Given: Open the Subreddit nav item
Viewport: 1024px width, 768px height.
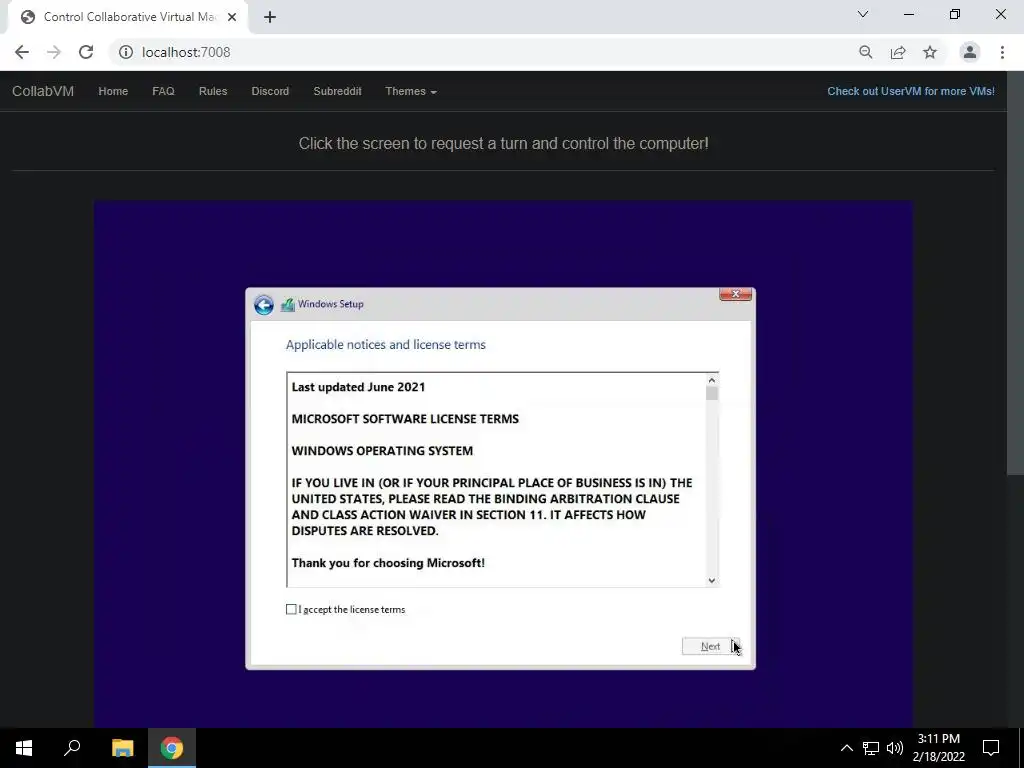Looking at the screenshot, I should tap(337, 91).
